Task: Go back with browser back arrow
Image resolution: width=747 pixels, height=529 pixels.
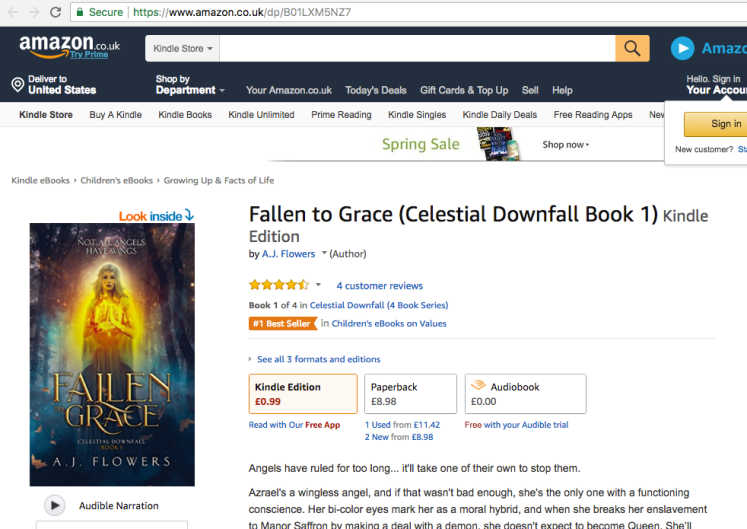Action: [13, 12]
